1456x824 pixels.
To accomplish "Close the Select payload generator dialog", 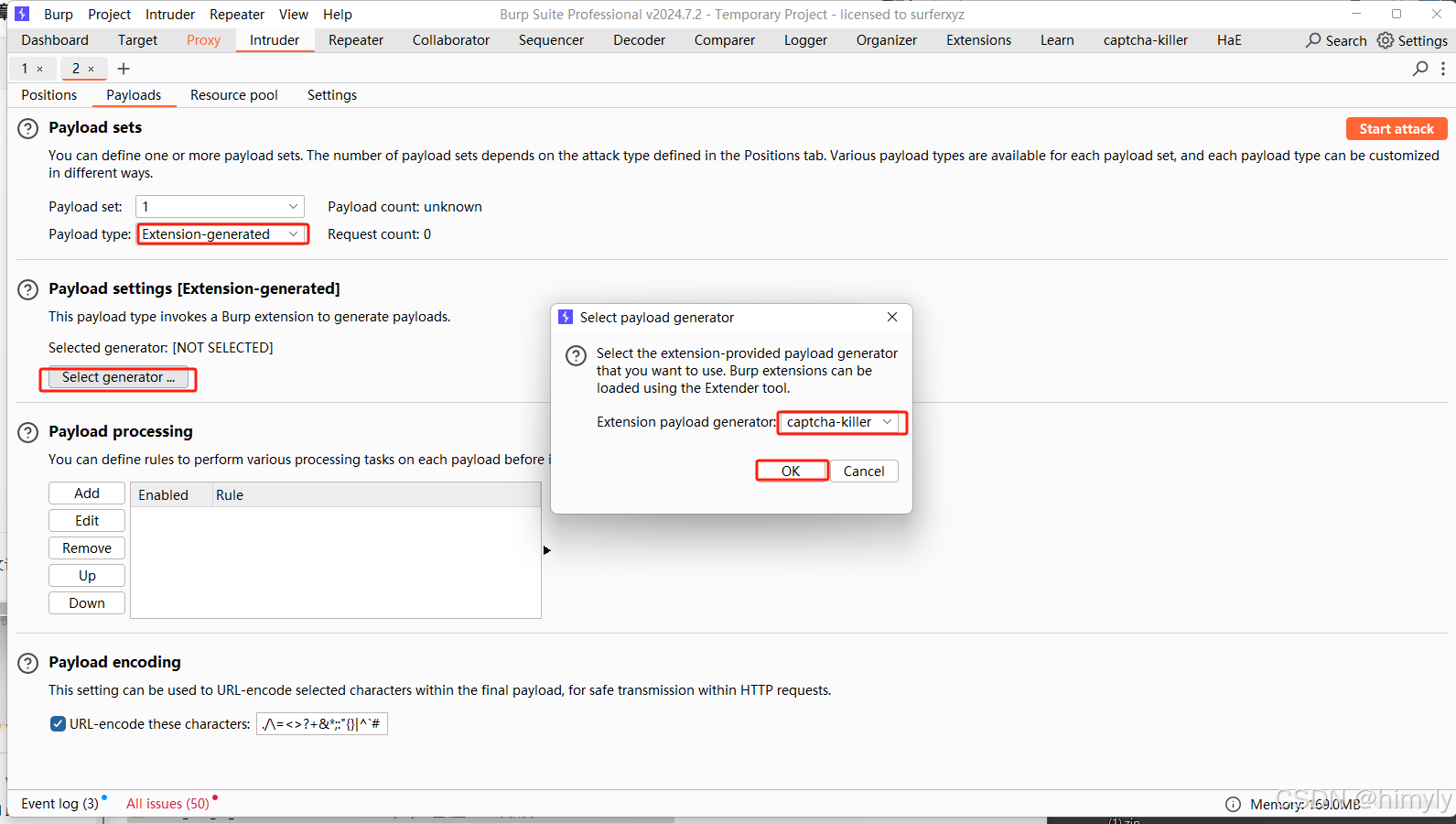I will tap(892, 317).
